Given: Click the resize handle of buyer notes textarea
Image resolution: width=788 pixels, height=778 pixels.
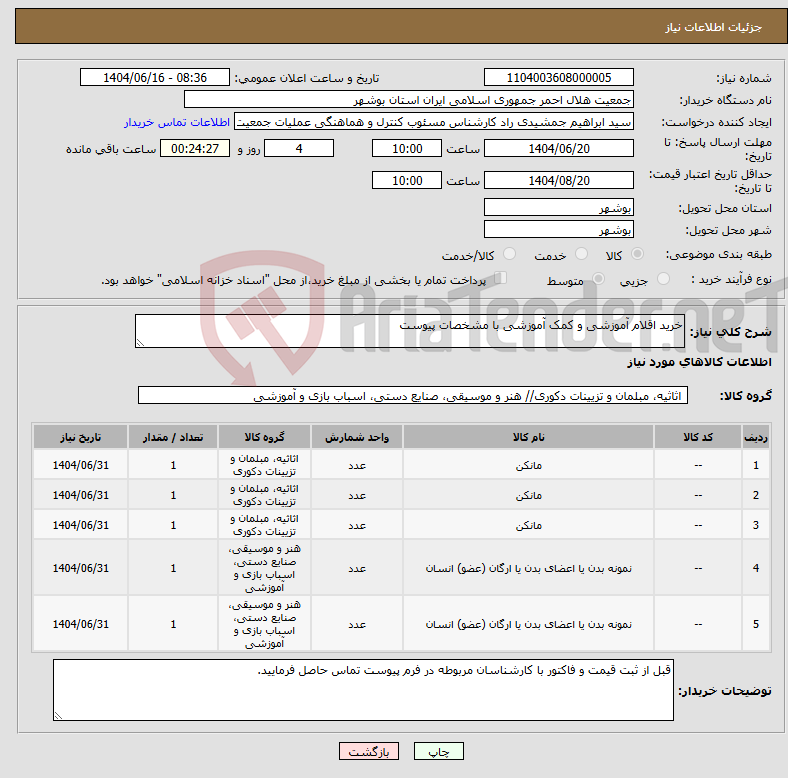Looking at the screenshot, I should [58, 716].
